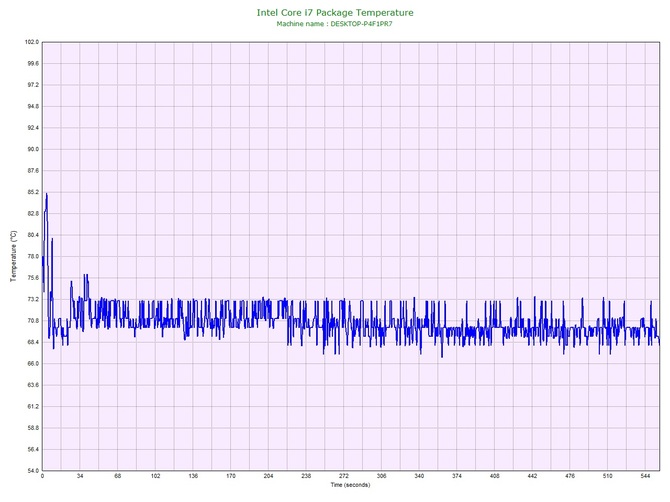Select the 85.2 temperature axis tick
The image size is (670, 502).
[33, 192]
